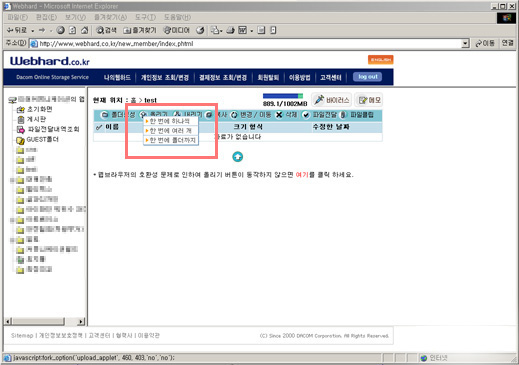This screenshot has height=365, width=519.
Task: Click the 삭제 delete X icon
Action: pos(279,115)
